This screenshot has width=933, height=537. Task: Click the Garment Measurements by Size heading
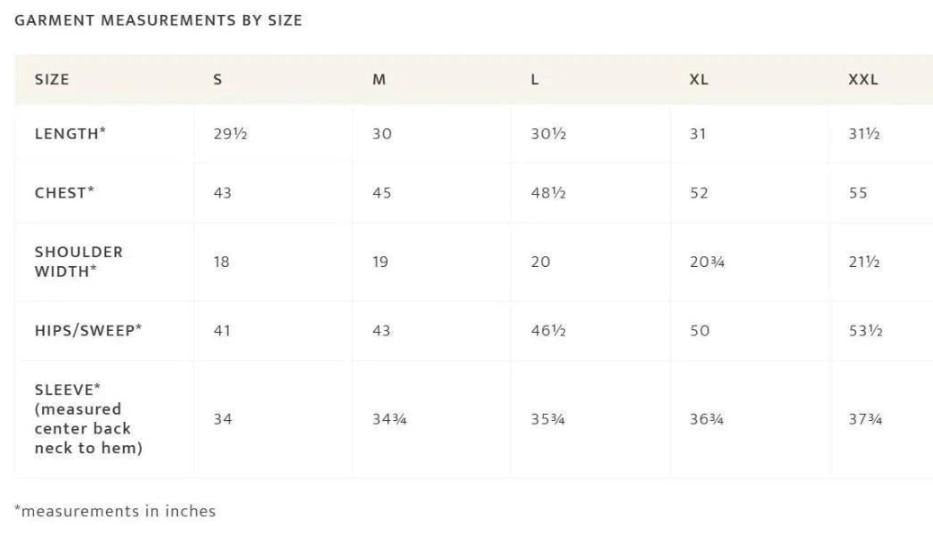(158, 20)
